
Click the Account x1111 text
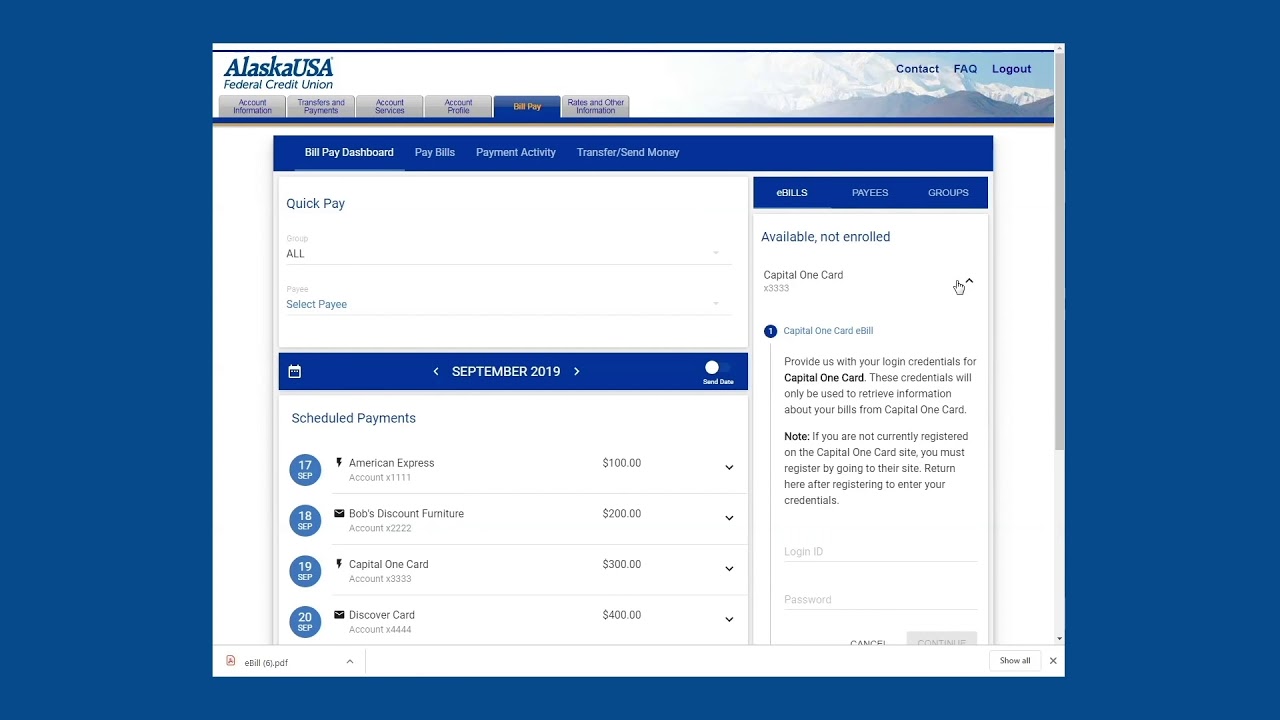380,478
